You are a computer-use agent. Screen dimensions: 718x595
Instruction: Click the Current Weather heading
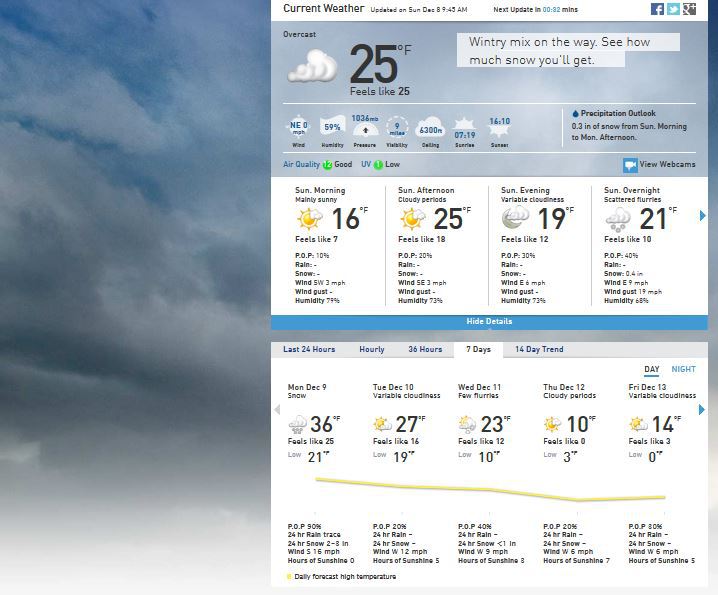pyautogui.click(x=324, y=8)
